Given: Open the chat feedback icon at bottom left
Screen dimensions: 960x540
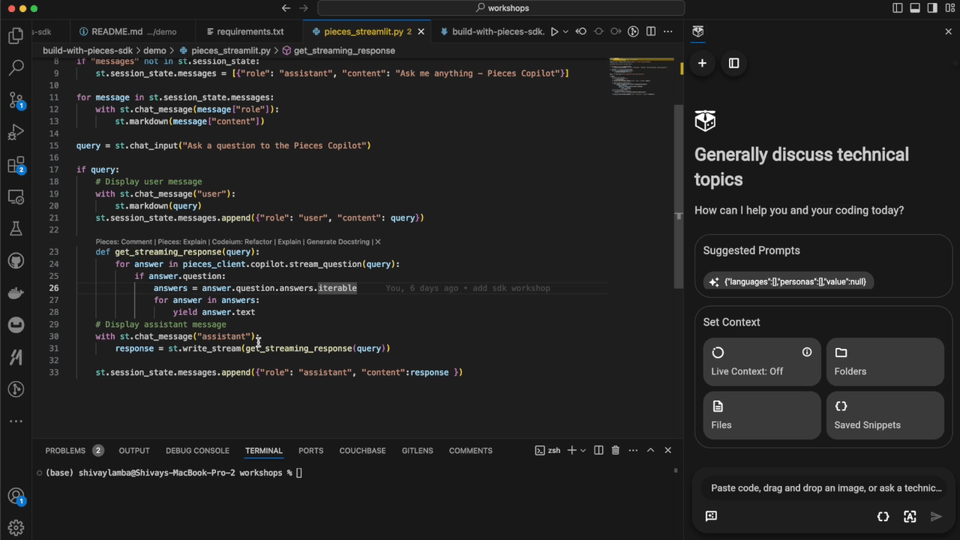Looking at the screenshot, I should point(711,516).
